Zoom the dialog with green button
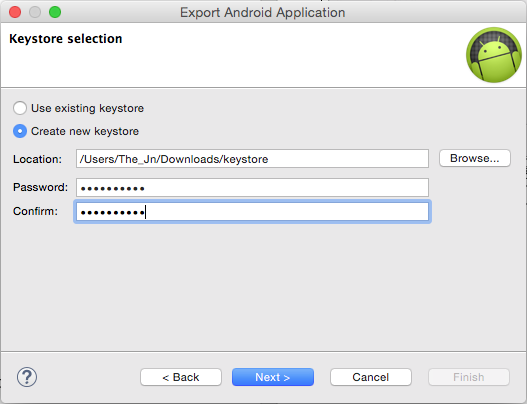 tap(55, 12)
